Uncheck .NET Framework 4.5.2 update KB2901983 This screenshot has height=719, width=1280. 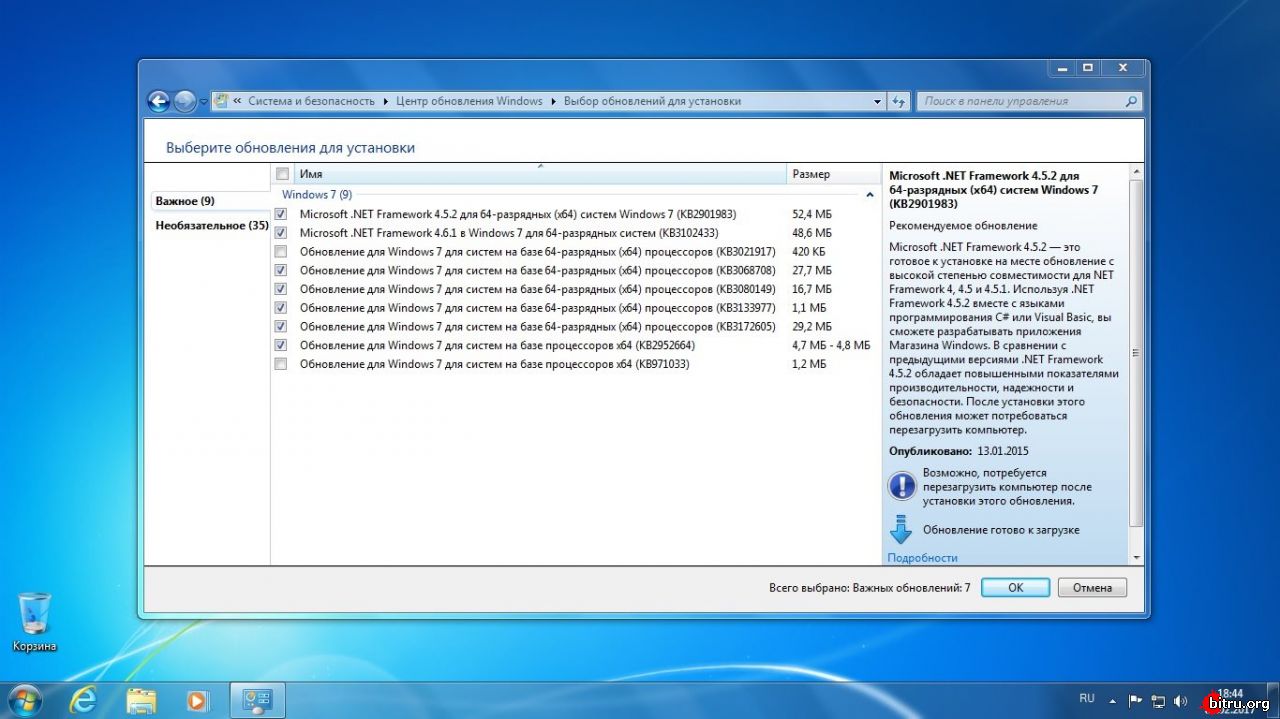pyautogui.click(x=281, y=214)
